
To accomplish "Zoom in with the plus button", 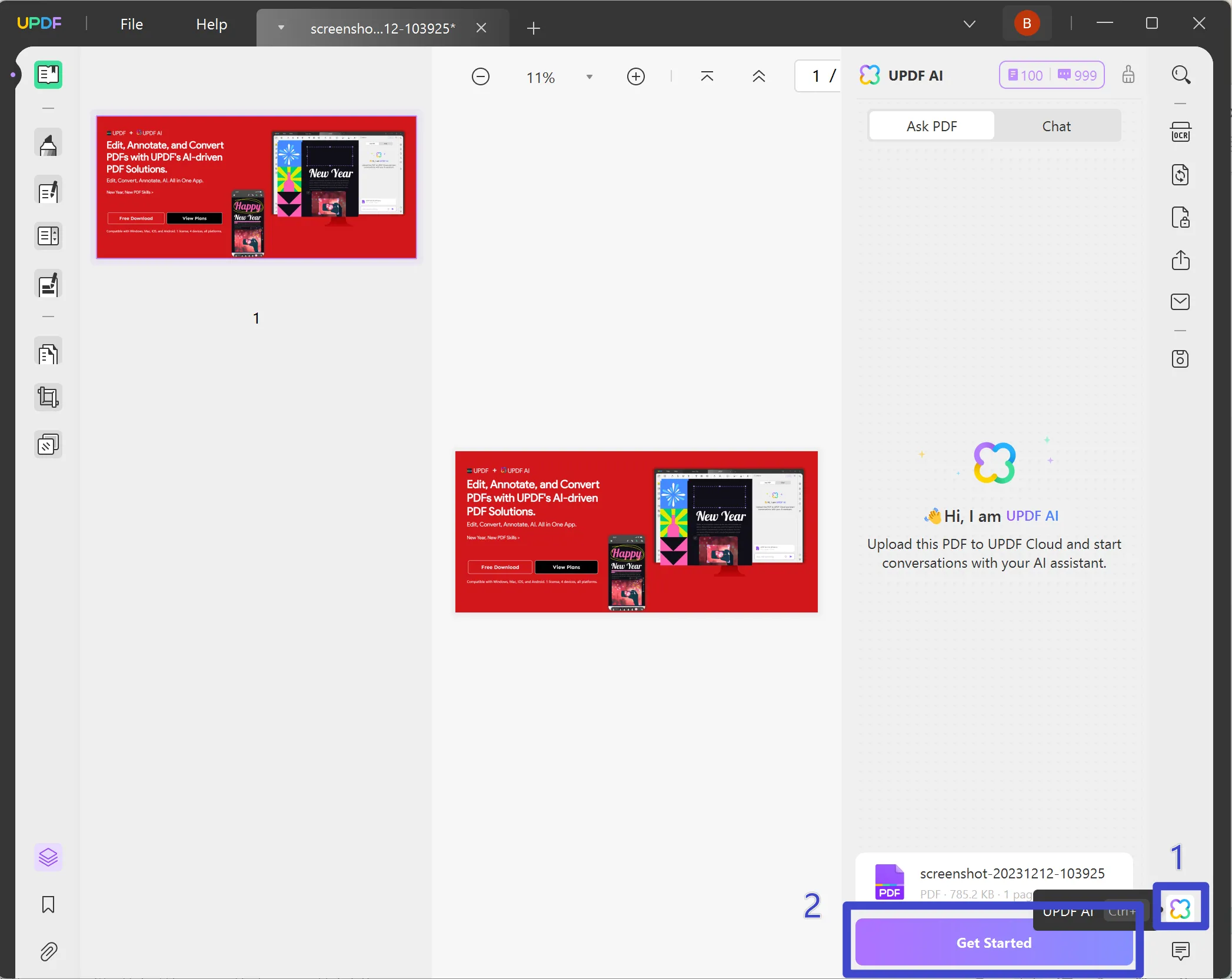I will tap(636, 76).
